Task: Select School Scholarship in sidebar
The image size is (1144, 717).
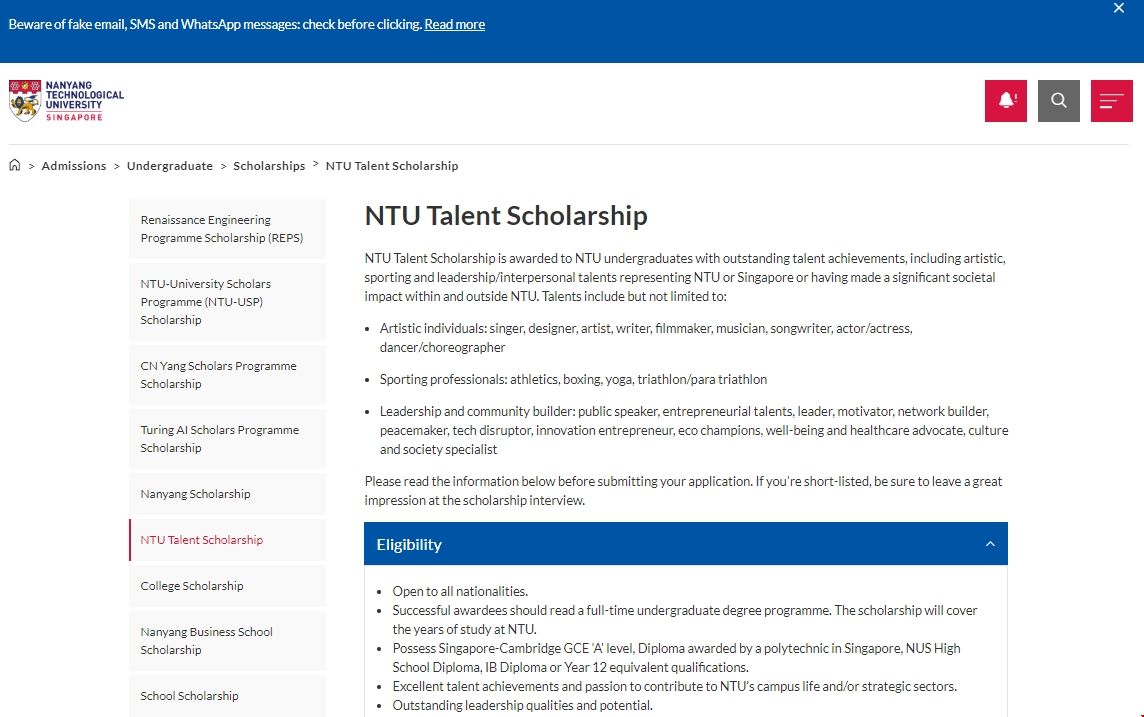Action: pos(189,696)
